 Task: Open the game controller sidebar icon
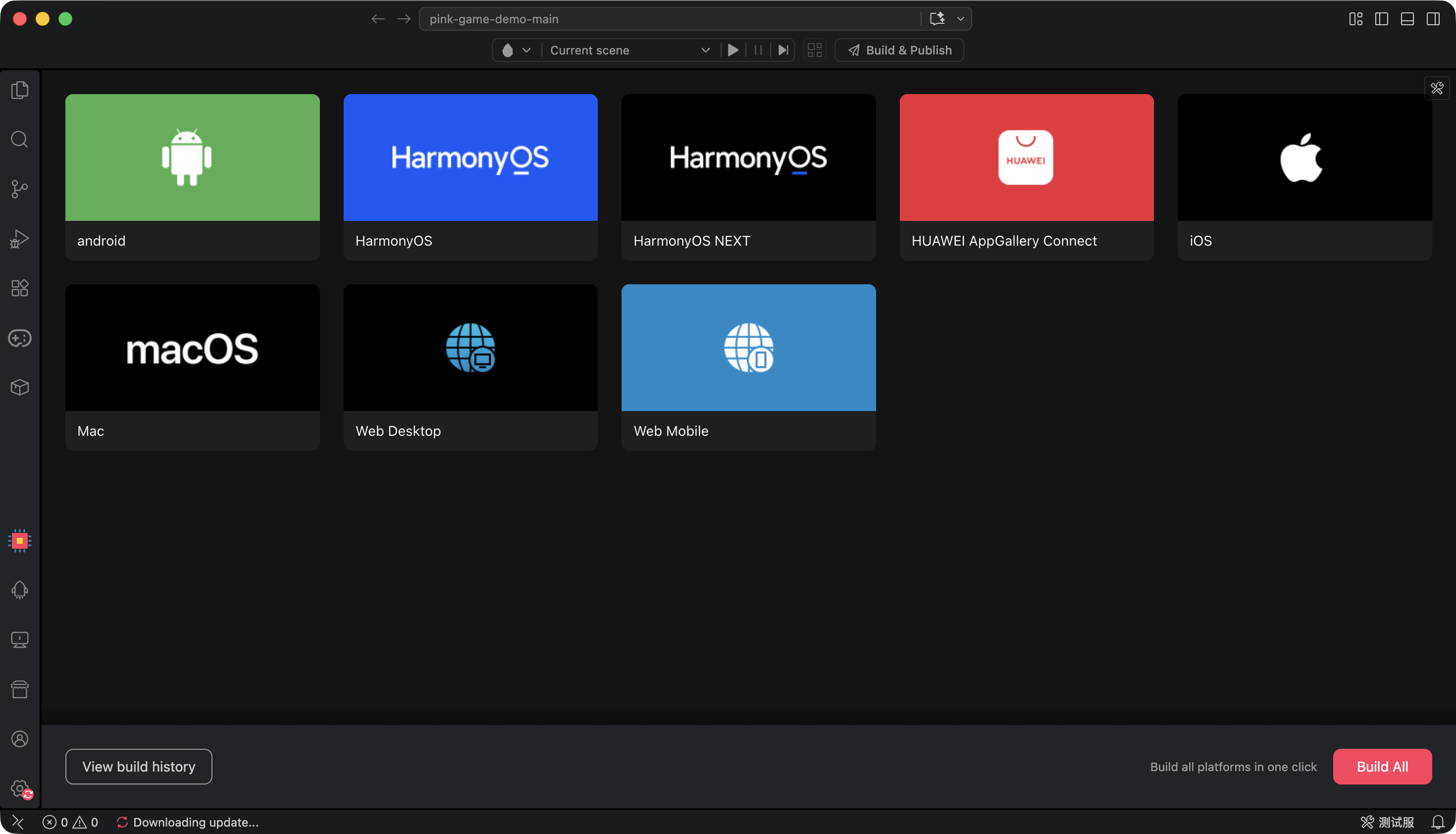(19, 338)
